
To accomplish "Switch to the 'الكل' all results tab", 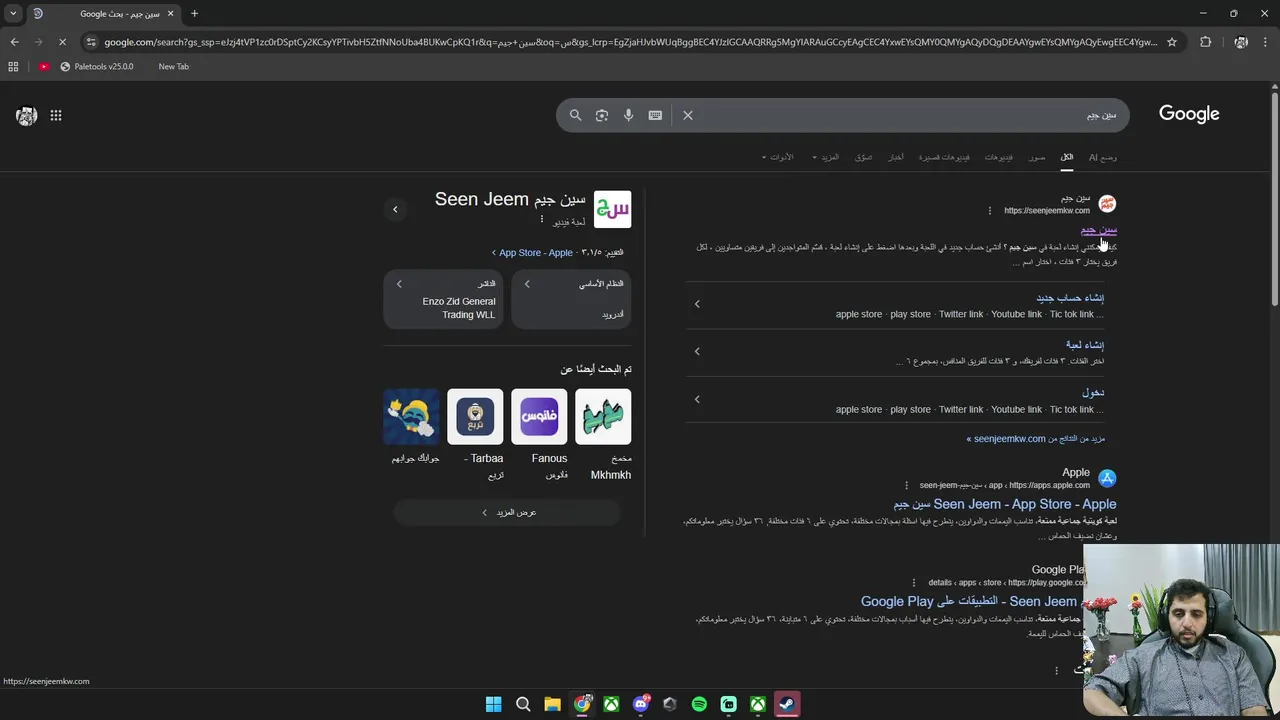I will tap(1067, 157).
